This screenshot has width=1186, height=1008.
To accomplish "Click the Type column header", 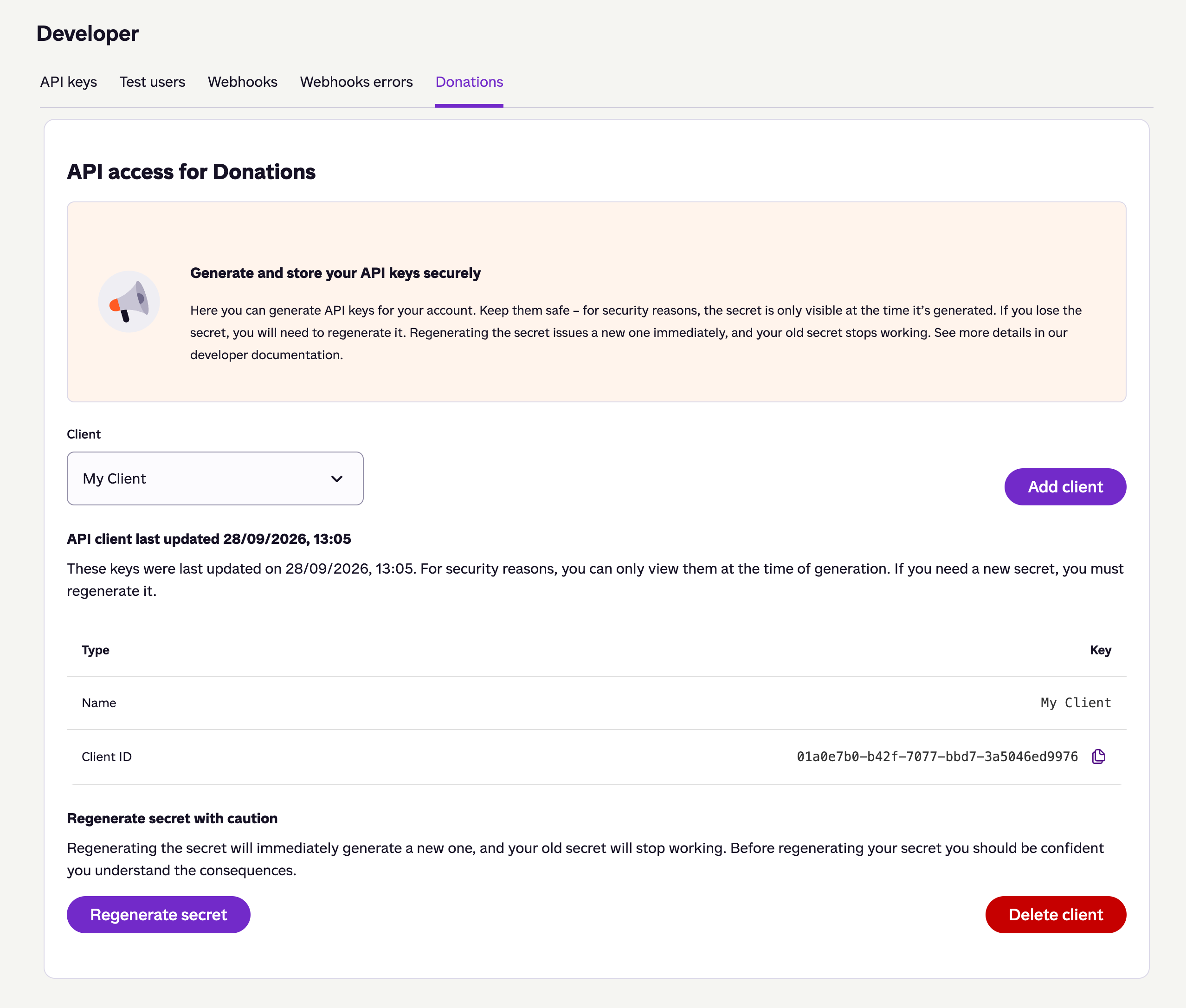I will [x=96, y=650].
